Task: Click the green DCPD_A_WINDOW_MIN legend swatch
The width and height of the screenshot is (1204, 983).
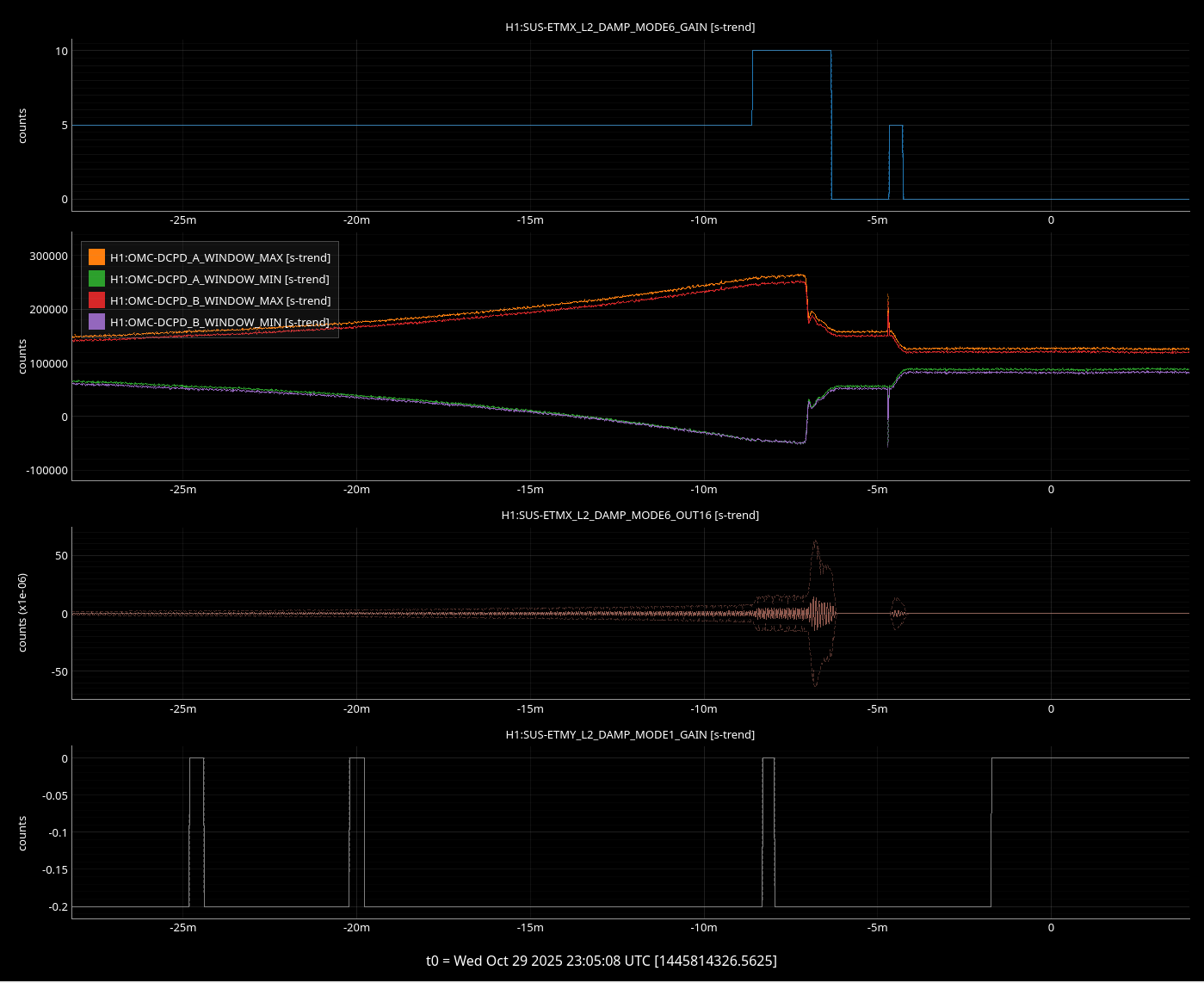Action: coord(96,279)
